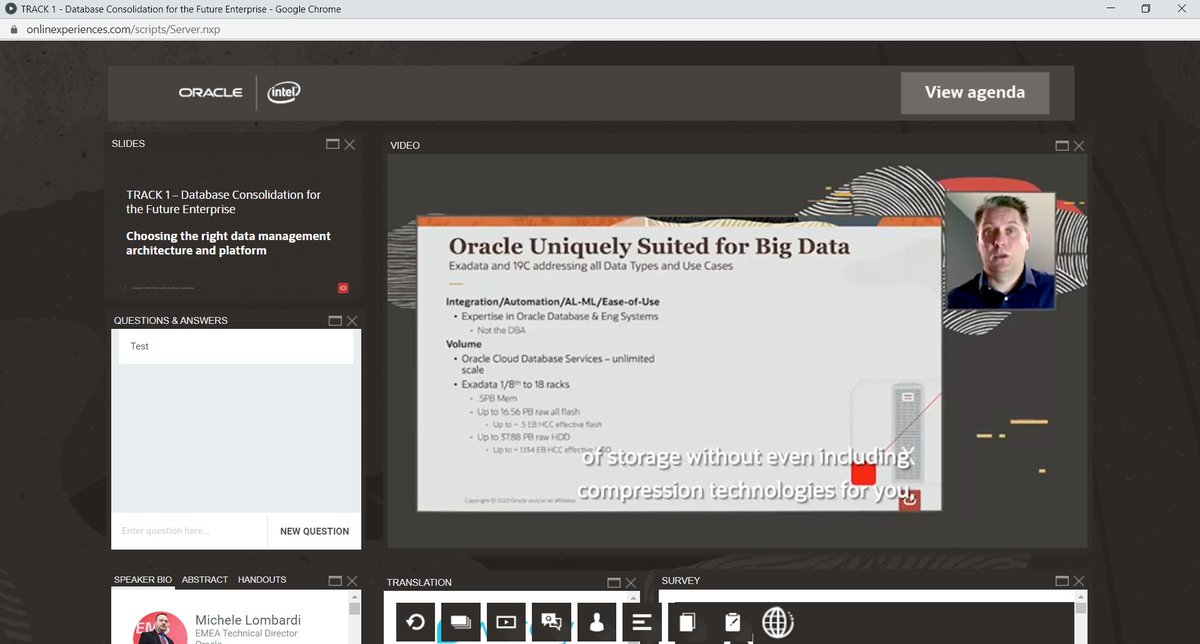Viewport: 1200px width, 644px height.
Task: Click the SURVEY panel title
Action: click(x=681, y=580)
